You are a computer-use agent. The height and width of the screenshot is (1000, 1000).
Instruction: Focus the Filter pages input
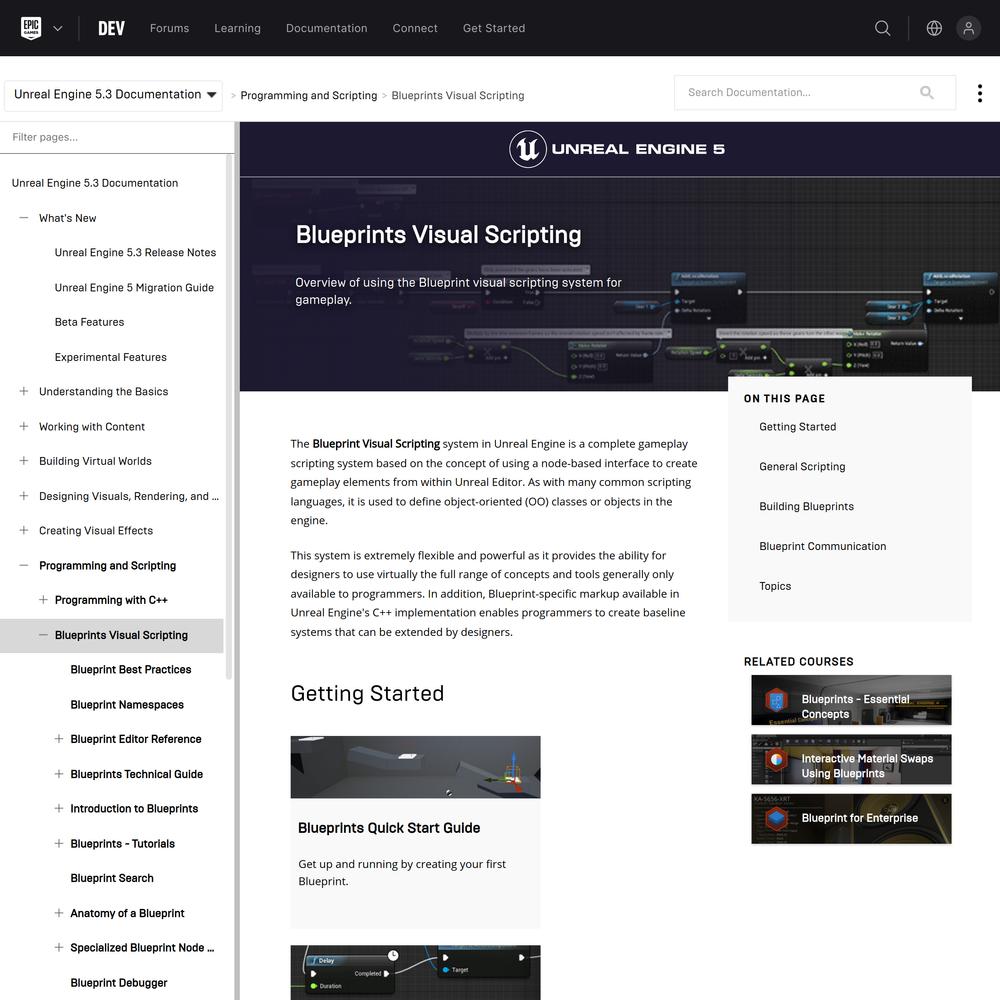(117, 137)
